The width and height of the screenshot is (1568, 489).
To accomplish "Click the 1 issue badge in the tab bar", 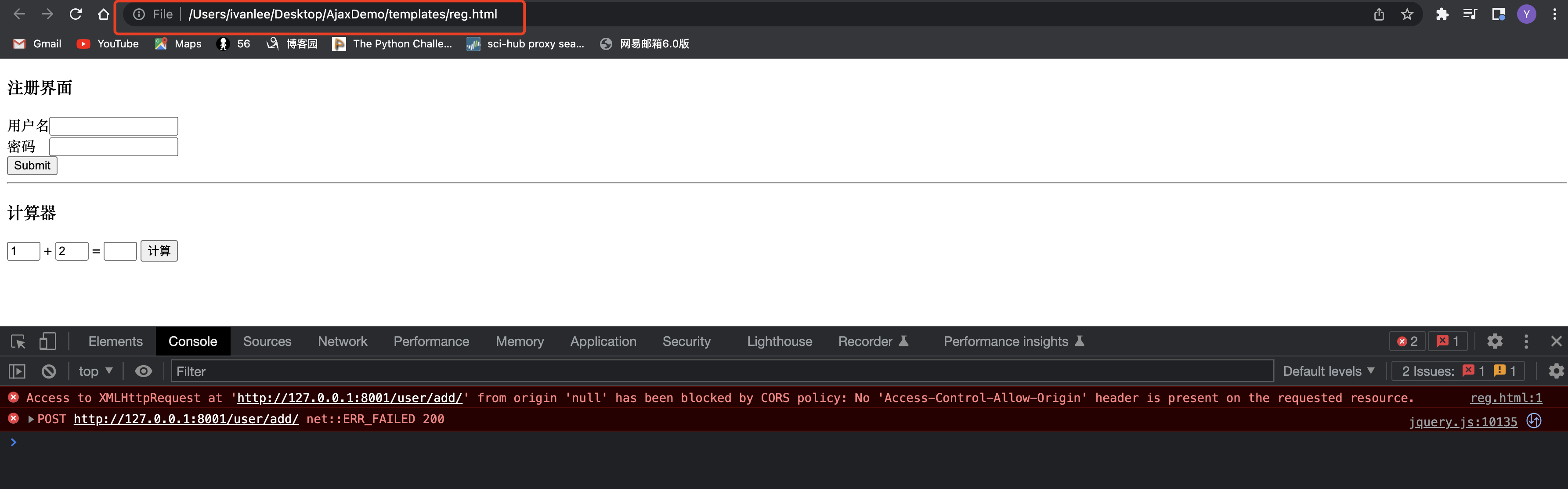I will pos(1448,341).
